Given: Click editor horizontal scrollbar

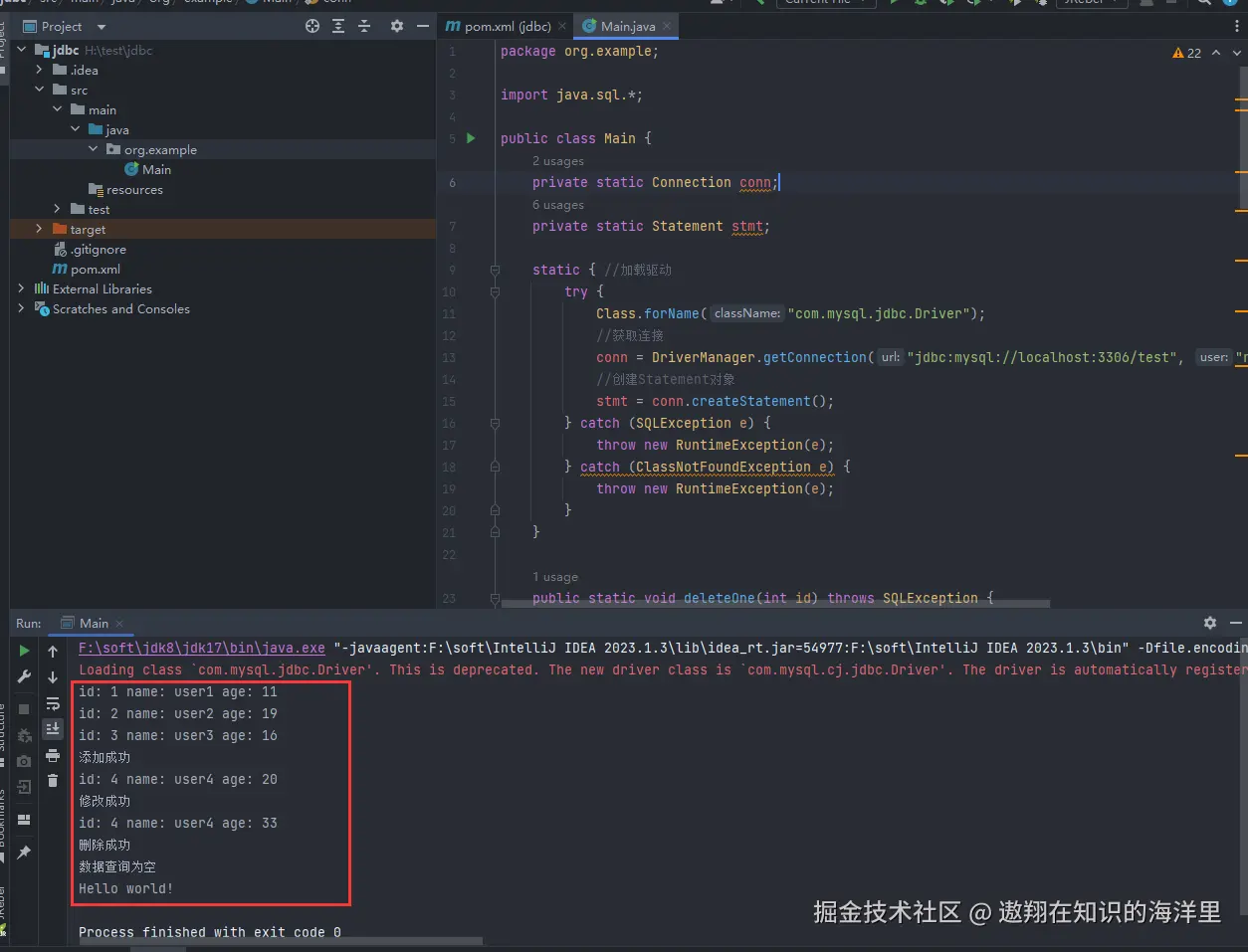Looking at the screenshot, I should [x=776, y=604].
